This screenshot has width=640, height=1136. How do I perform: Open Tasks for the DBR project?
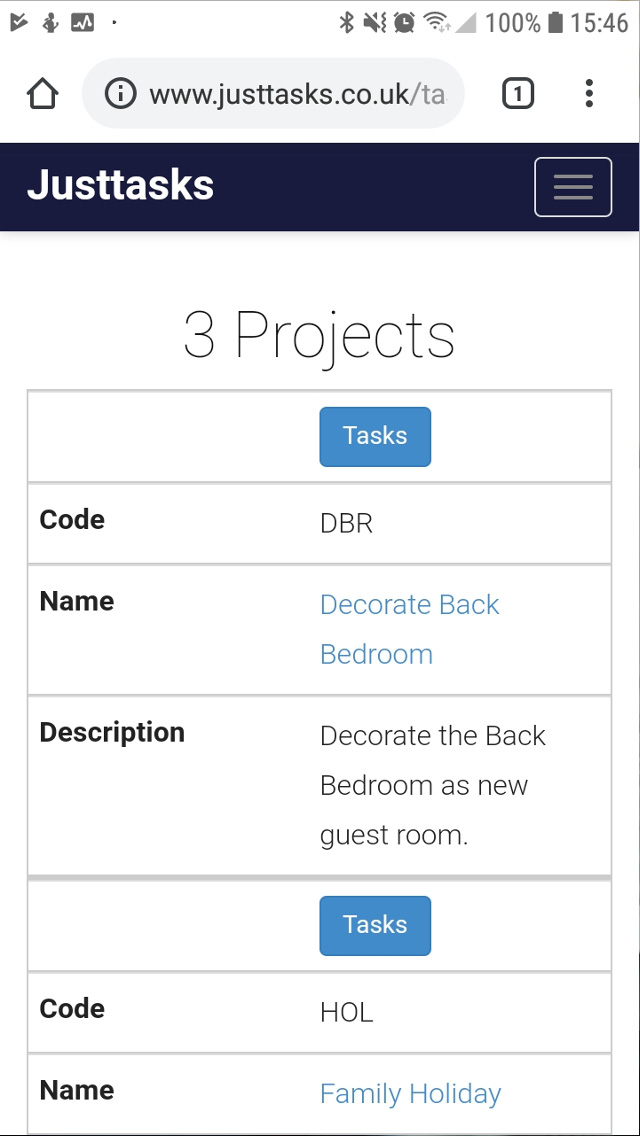coord(375,436)
